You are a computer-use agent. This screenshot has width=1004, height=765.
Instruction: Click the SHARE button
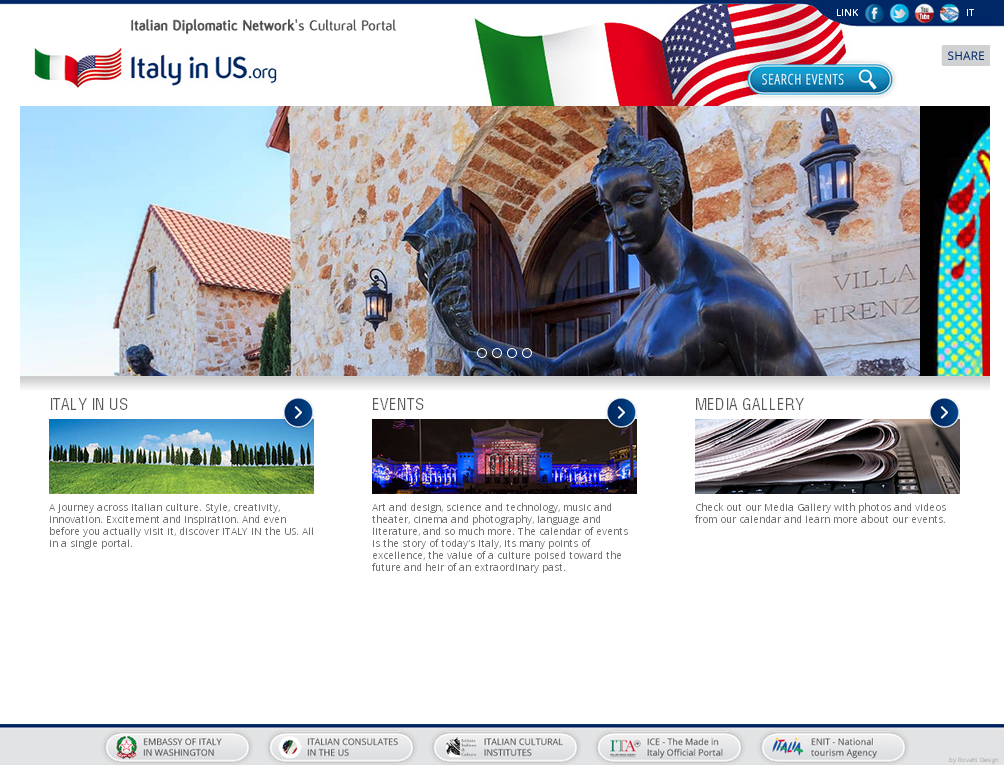coord(966,56)
